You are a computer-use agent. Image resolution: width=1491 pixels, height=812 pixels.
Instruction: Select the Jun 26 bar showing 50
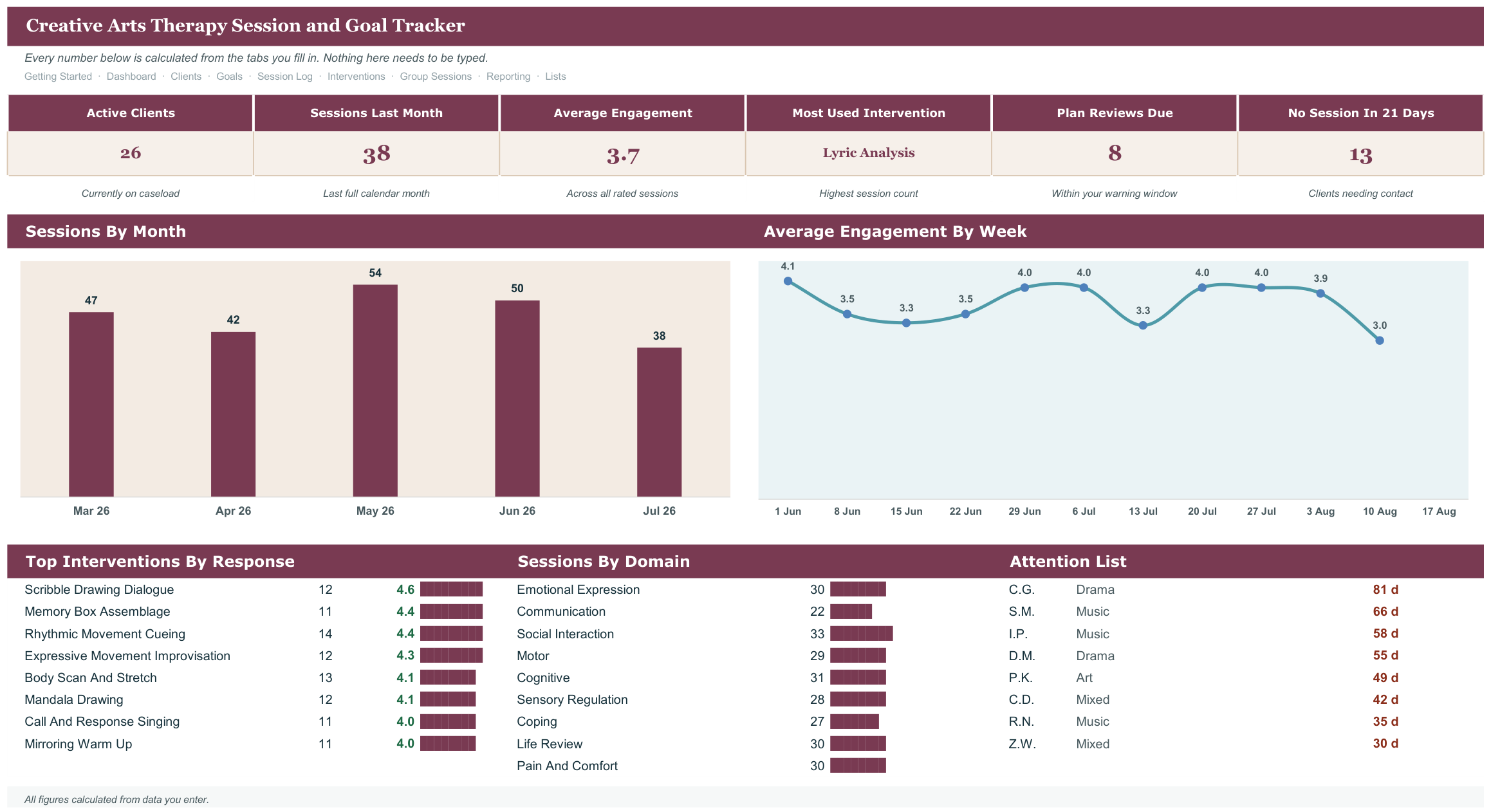517,398
